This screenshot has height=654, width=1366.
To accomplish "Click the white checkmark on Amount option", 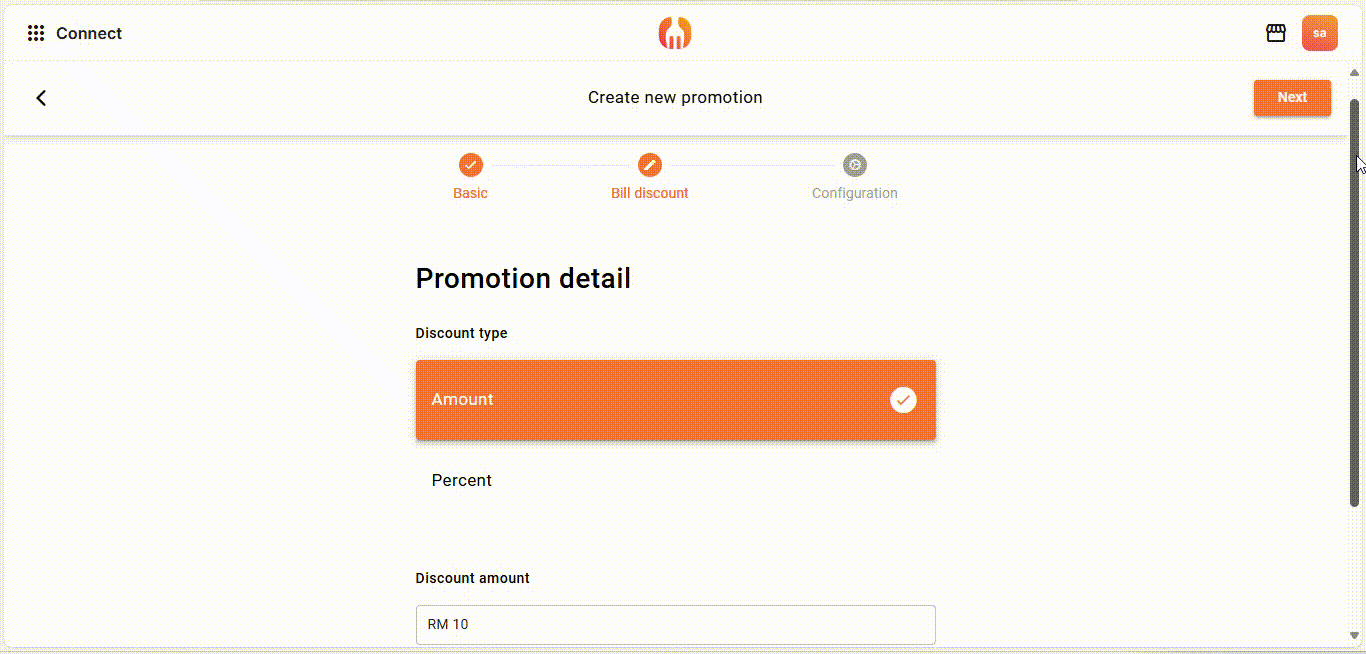I will [903, 400].
